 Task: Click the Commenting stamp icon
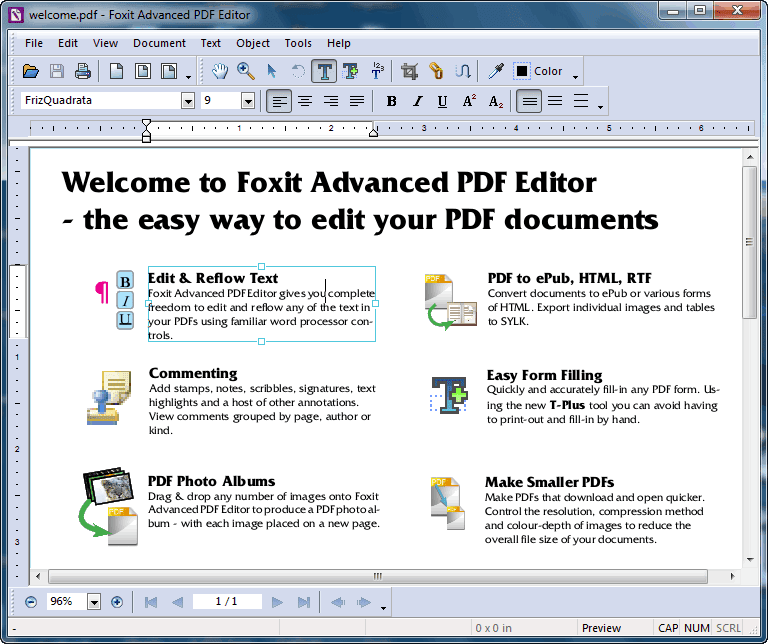pos(109,398)
